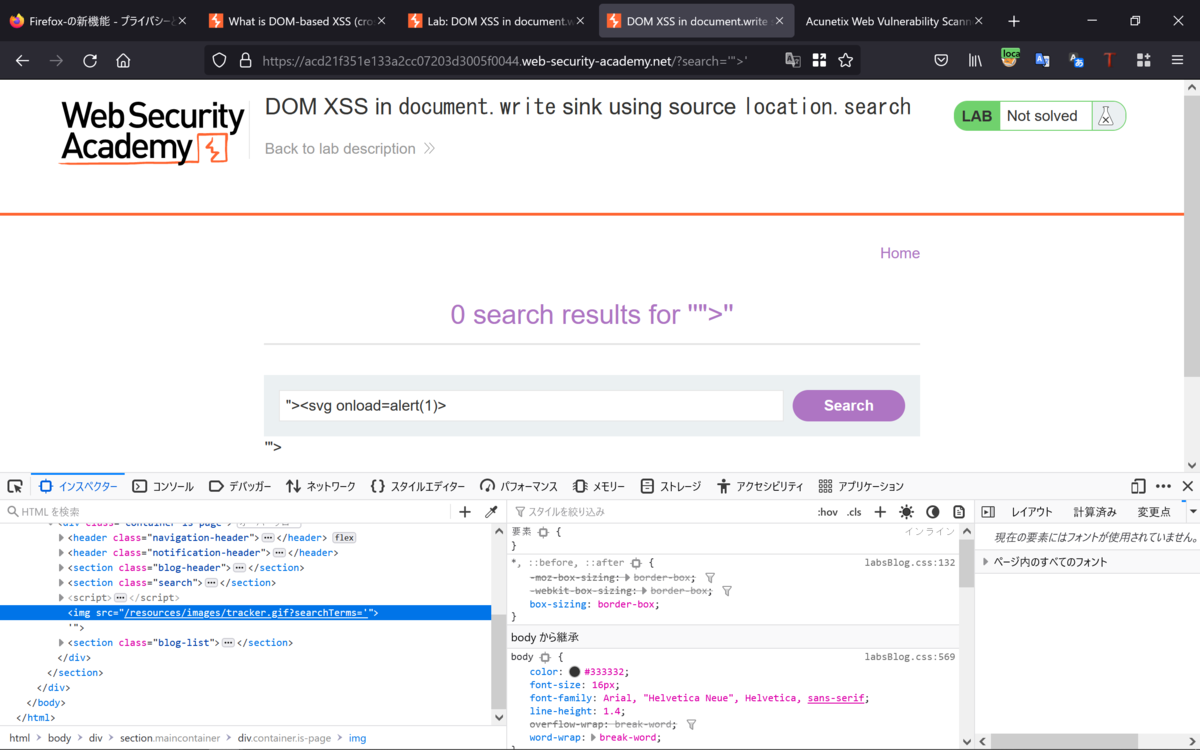The width and height of the screenshot is (1200, 750).
Task: Click the blog search text field
Action: click(531, 405)
